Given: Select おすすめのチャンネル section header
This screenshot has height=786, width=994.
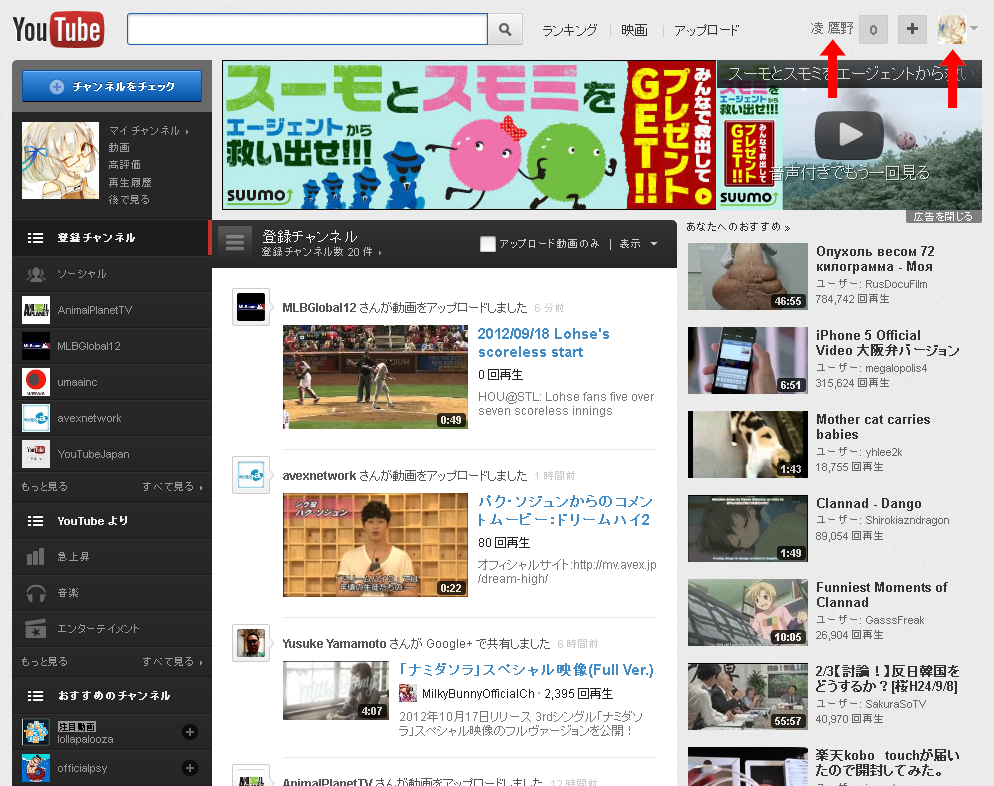Looking at the screenshot, I should point(112,695).
